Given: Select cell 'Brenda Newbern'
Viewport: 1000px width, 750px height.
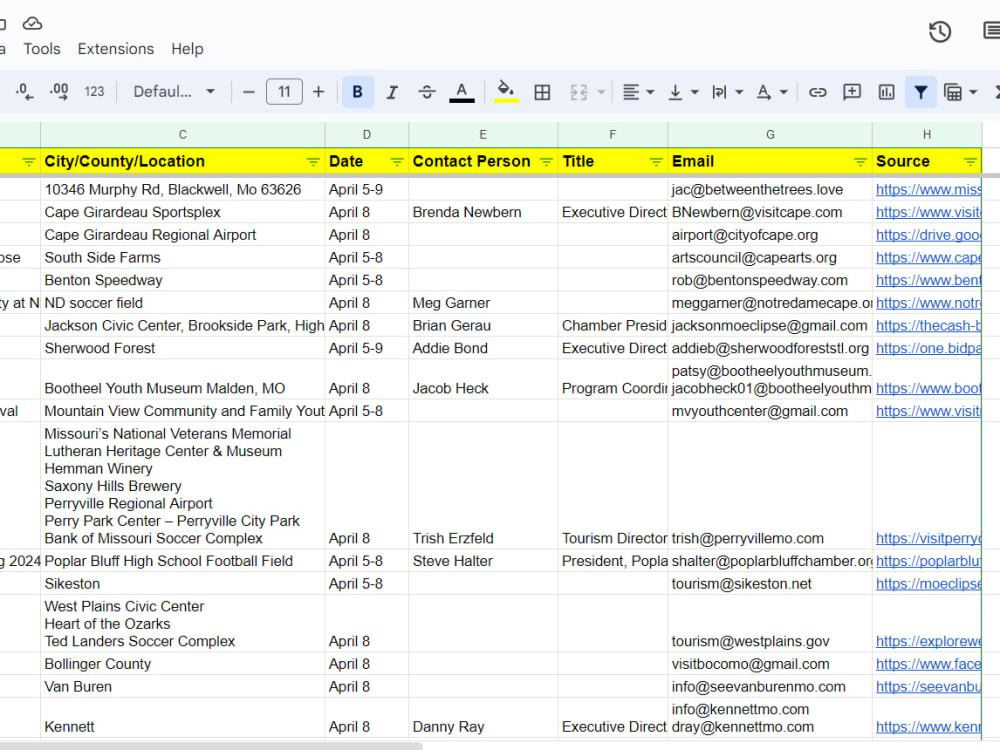Looking at the screenshot, I should coord(483,212).
